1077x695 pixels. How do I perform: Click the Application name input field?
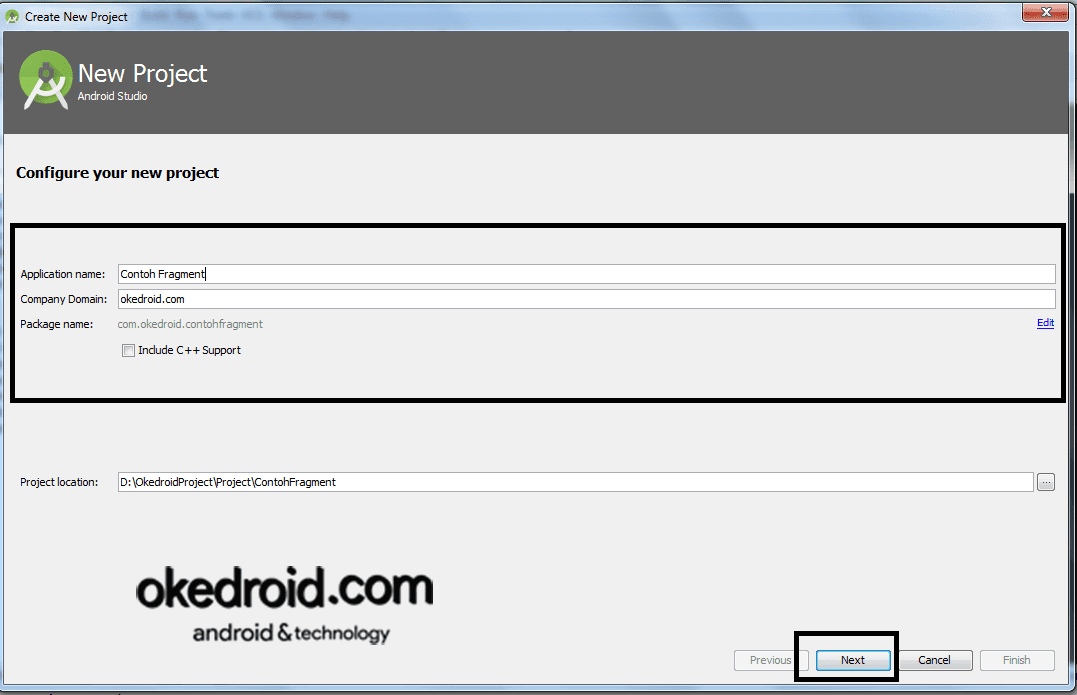click(x=586, y=274)
